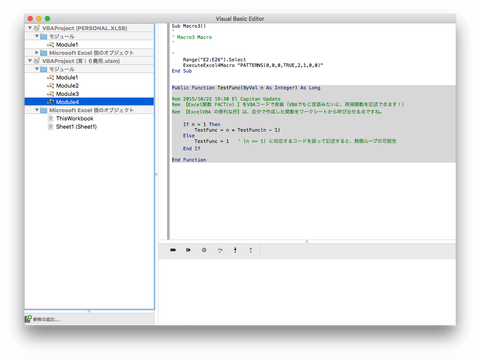Image resolution: width=480 pixels, height=360 pixels.
Task: Click the モジュール folder icon under PERSONAL.XLSB
Action: (x=44, y=36)
